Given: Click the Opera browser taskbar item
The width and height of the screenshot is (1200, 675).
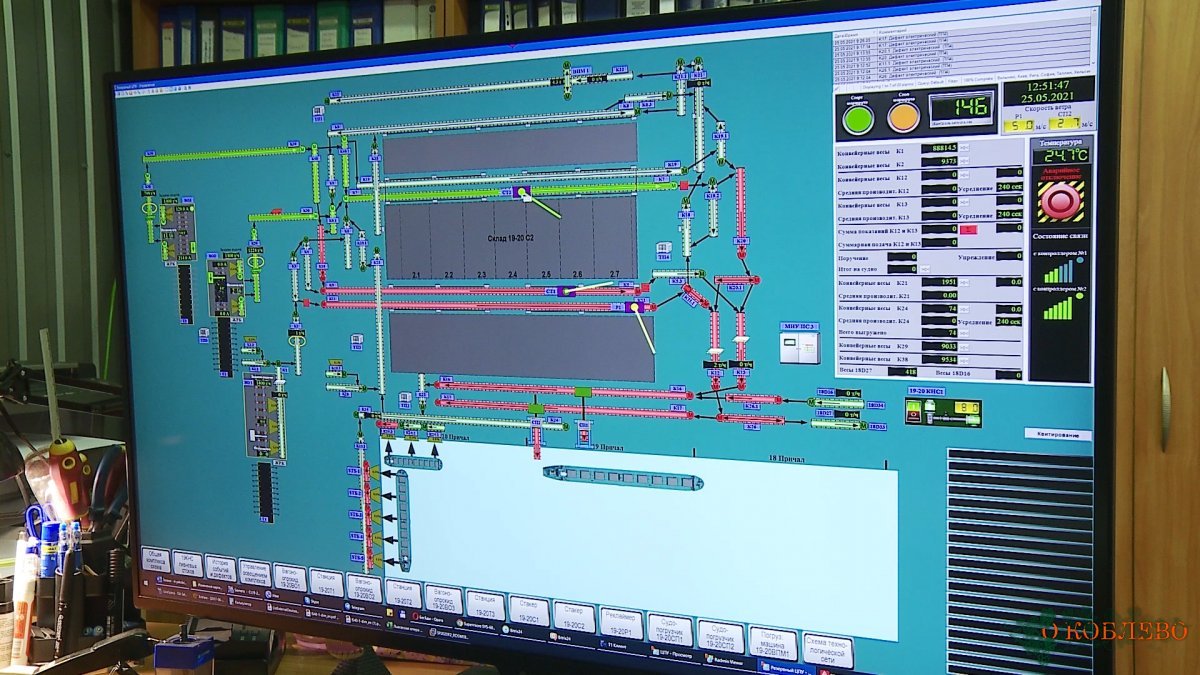Looking at the screenshot, I should click(x=430, y=619).
